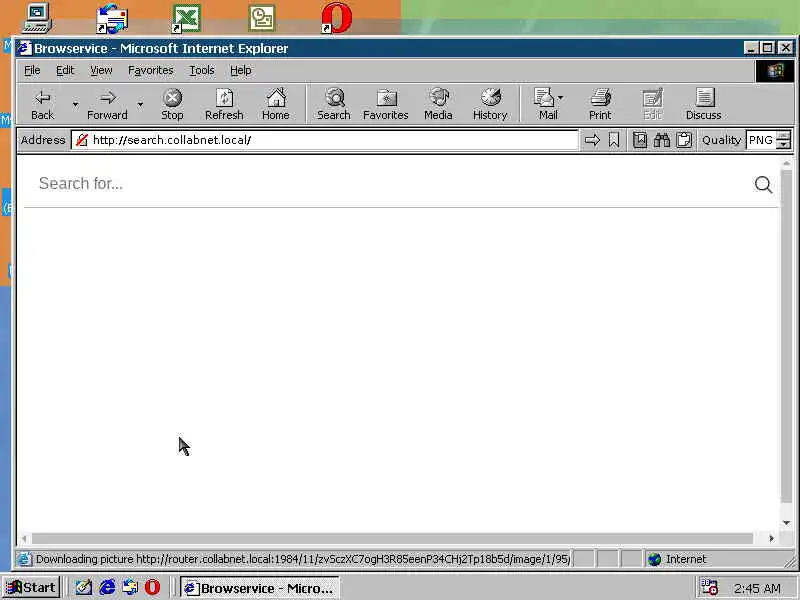Open the Edit menu

click(65, 70)
